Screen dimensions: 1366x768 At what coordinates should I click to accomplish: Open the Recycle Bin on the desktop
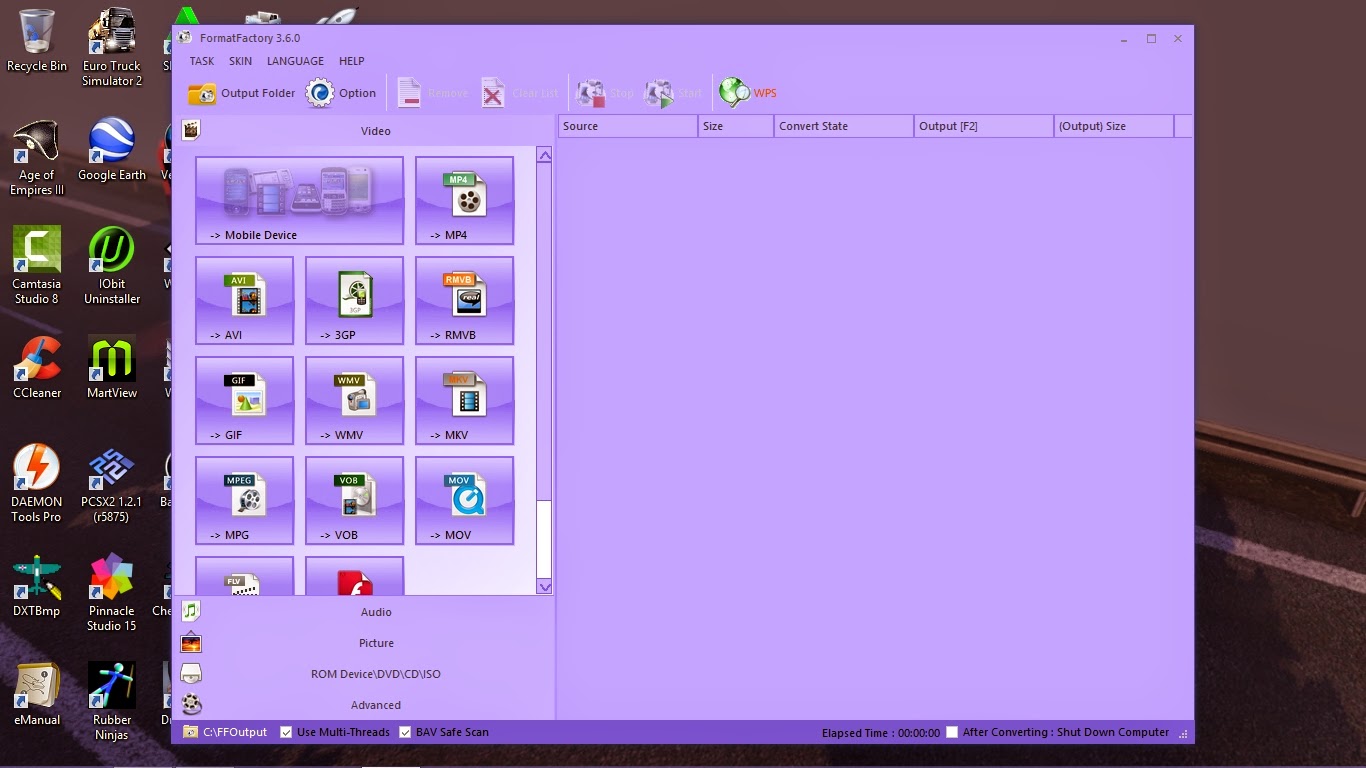(37, 41)
